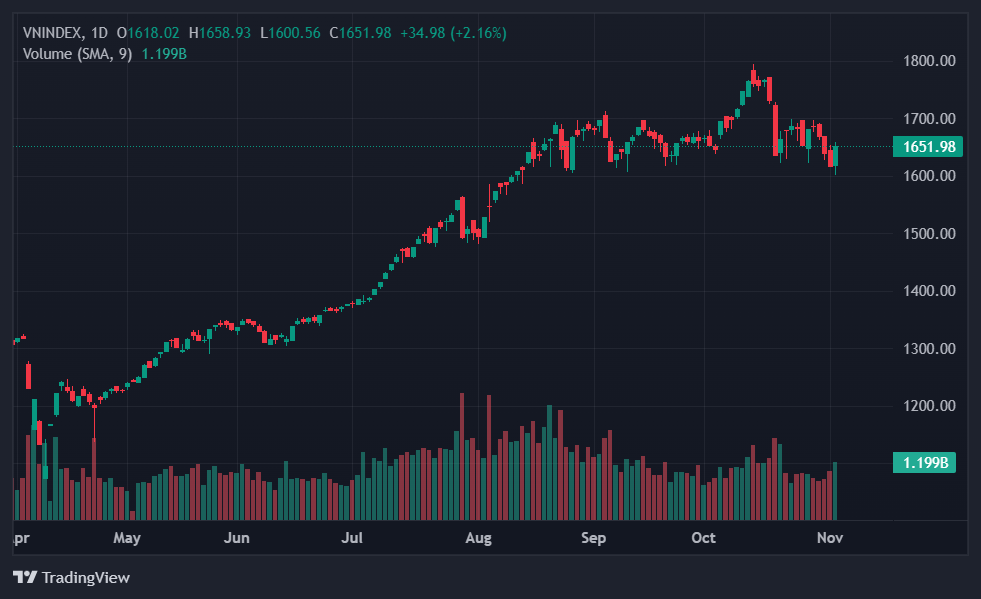
Task: Click the open value O1618.02
Action: pos(153,33)
